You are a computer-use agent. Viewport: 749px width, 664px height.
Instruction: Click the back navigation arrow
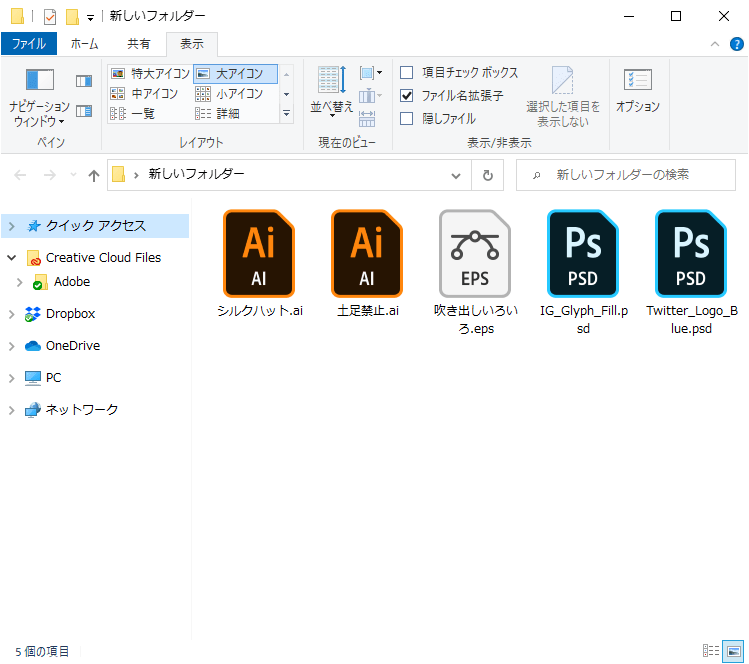click(20, 175)
